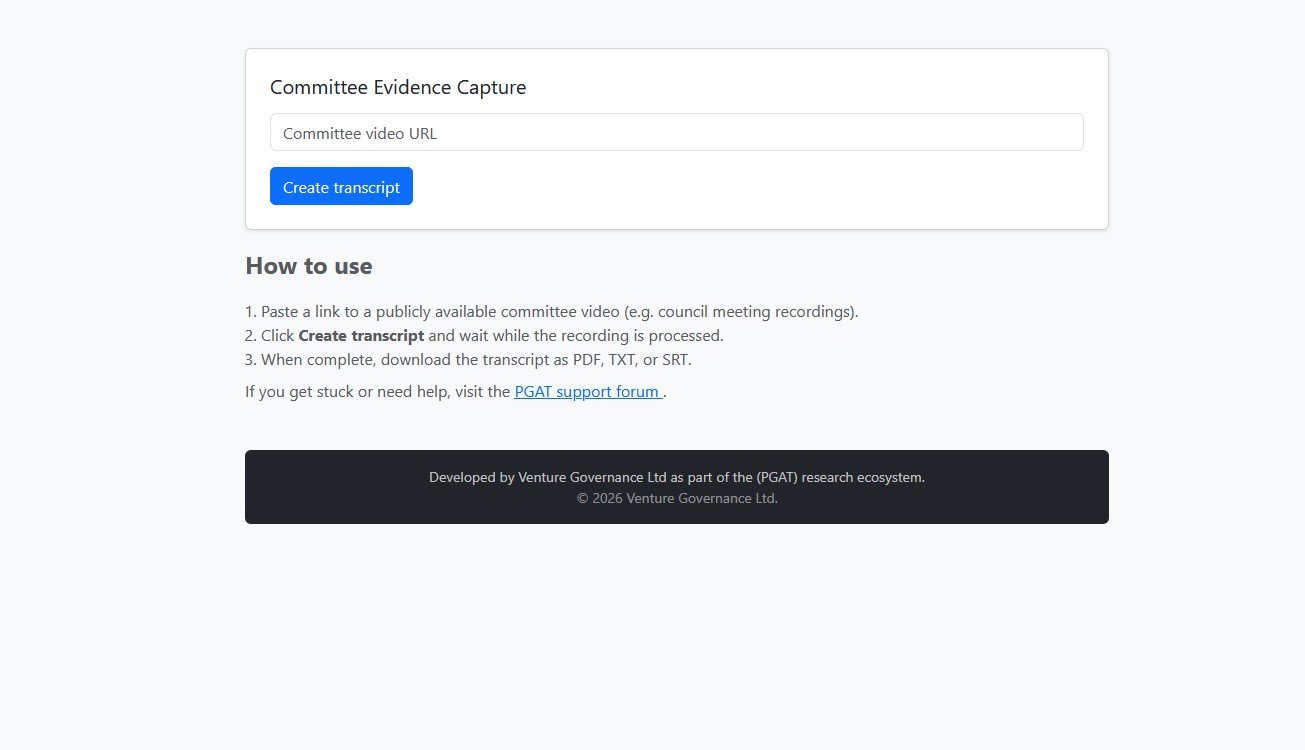Click the bold Create transcript text in step 2
This screenshot has height=750, width=1305.
pos(361,336)
